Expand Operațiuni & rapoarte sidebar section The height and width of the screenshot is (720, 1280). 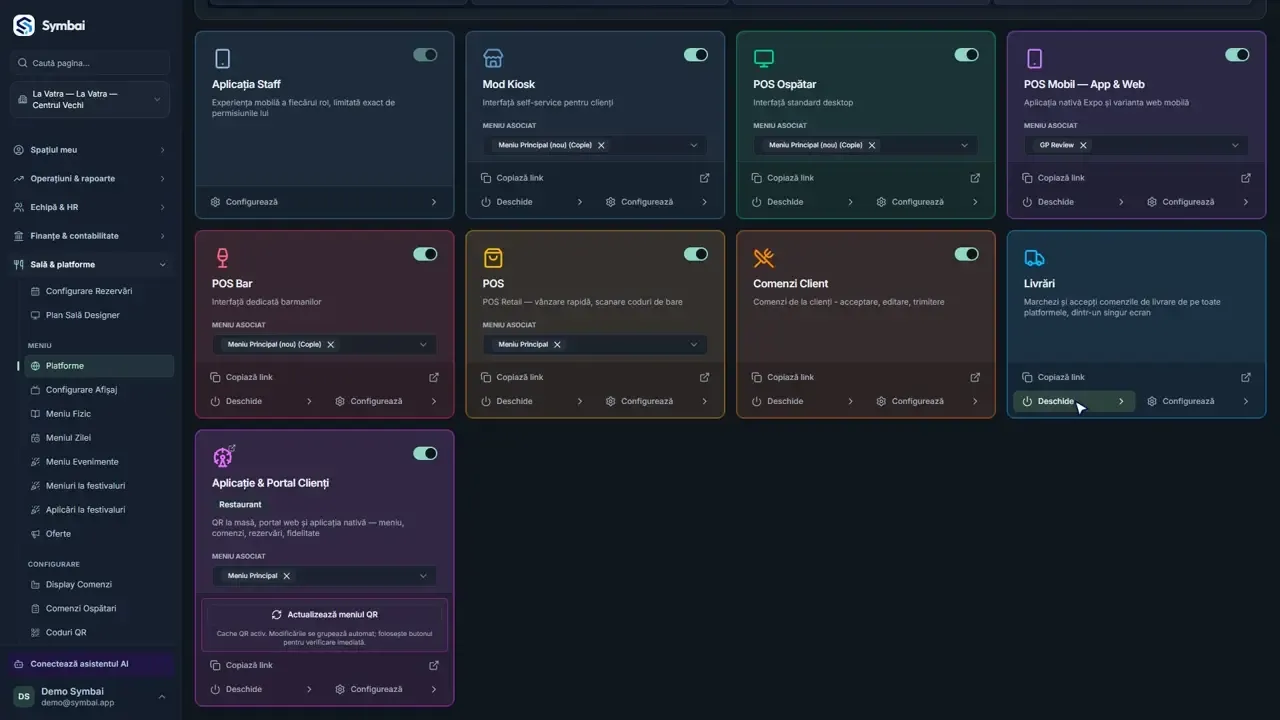[90, 178]
